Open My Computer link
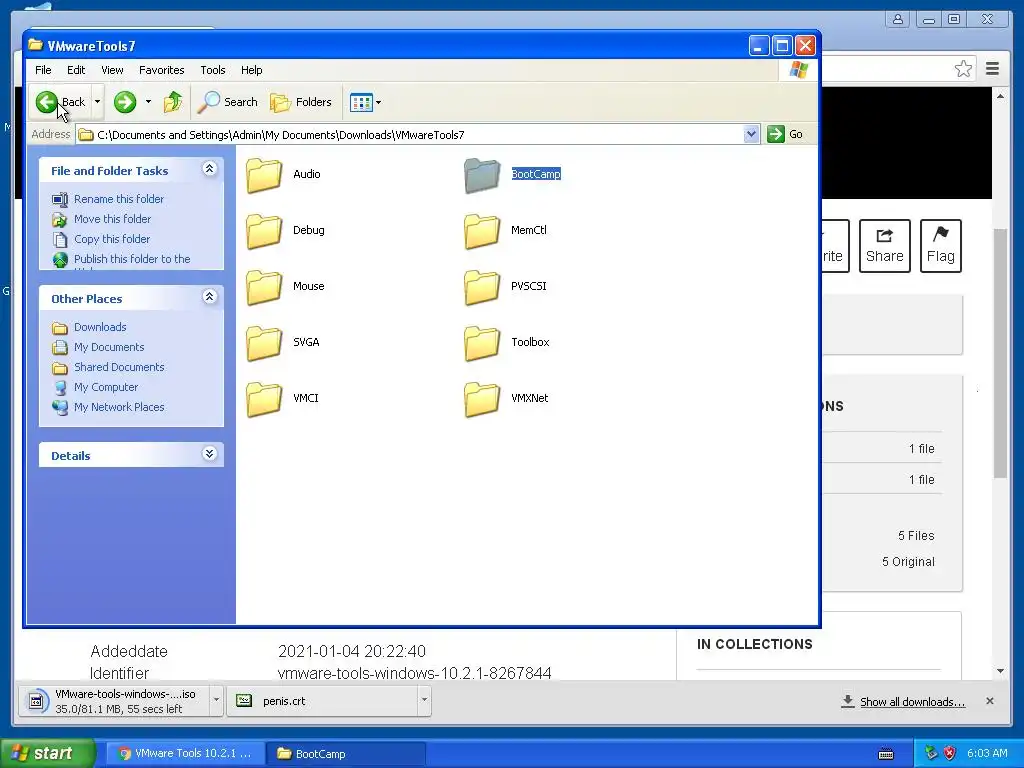Screen dimensions: 1024x768 pyautogui.click(x=106, y=387)
